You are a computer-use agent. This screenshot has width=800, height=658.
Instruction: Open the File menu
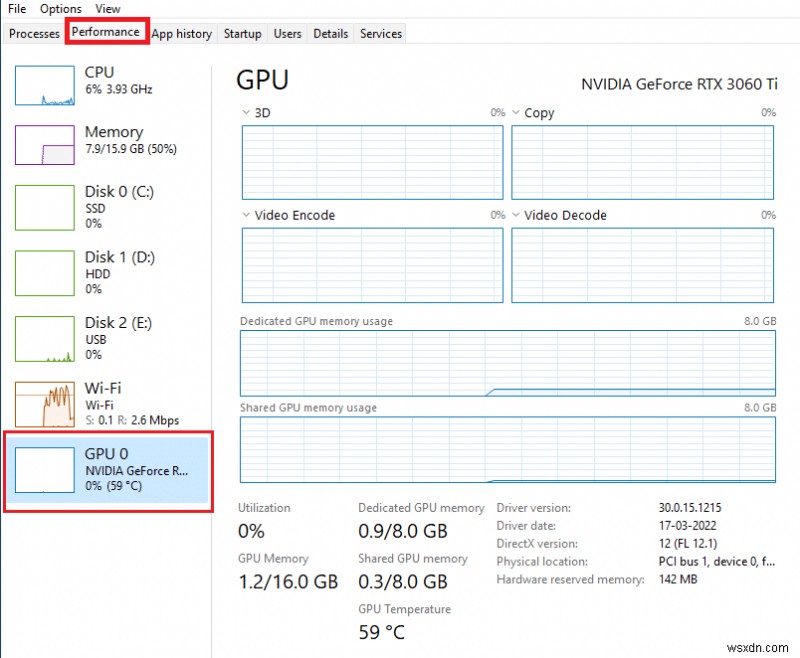(x=17, y=9)
